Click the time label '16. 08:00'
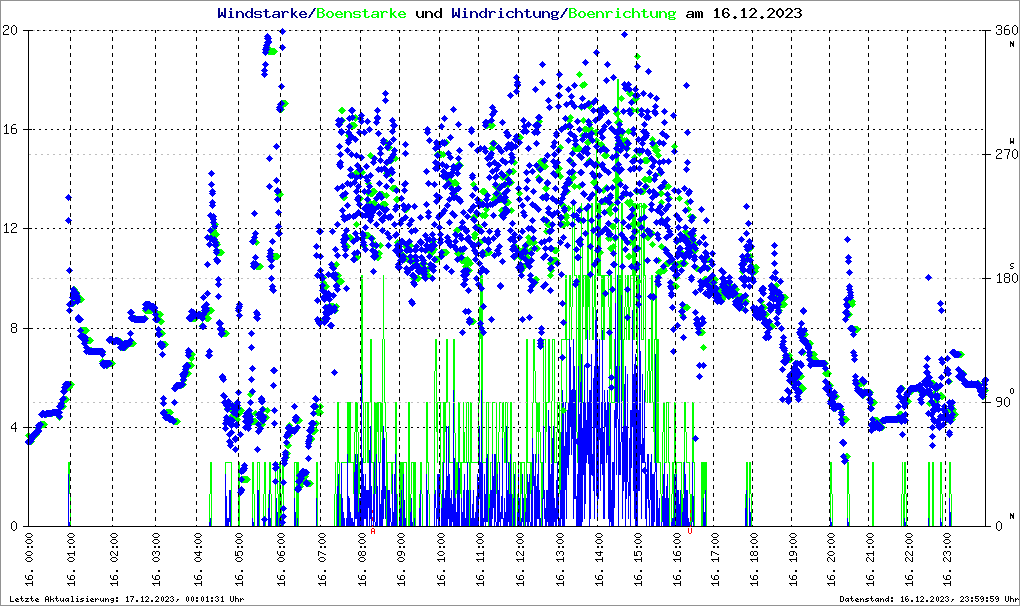This screenshot has height=606, width=1020. [x=362, y=559]
